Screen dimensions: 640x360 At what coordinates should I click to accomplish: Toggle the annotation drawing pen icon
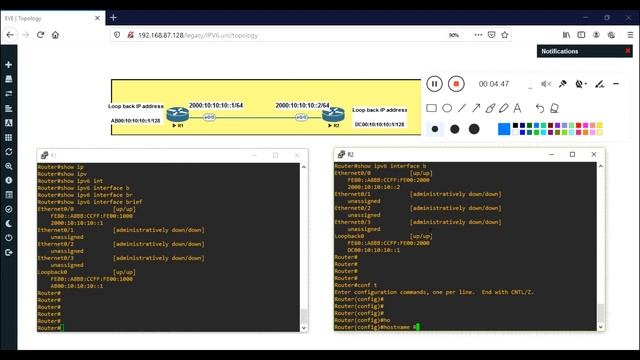(599, 84)
